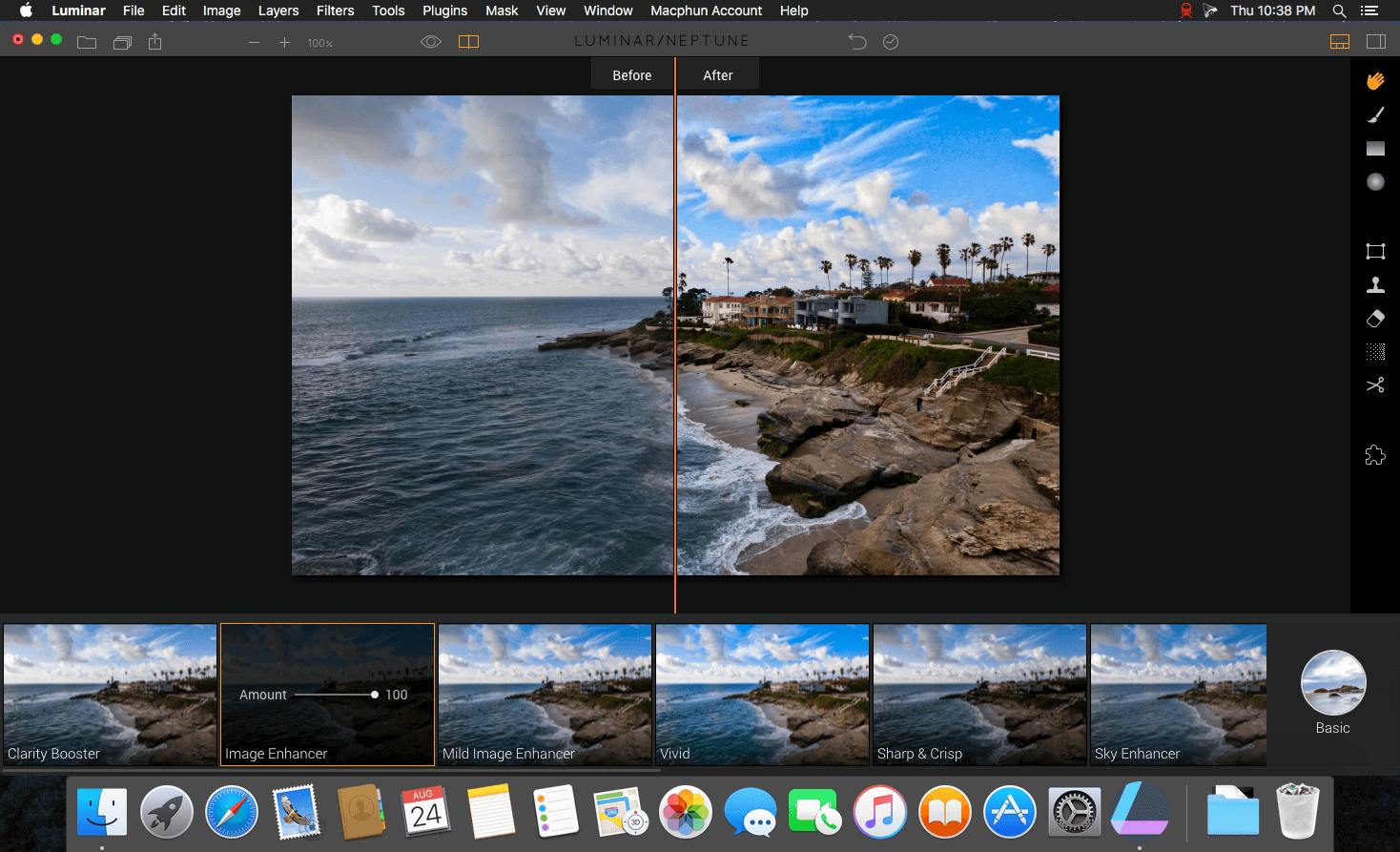The image size is (1400, 852).
Task: Open the Mask menu
Action: click(502, 10)
